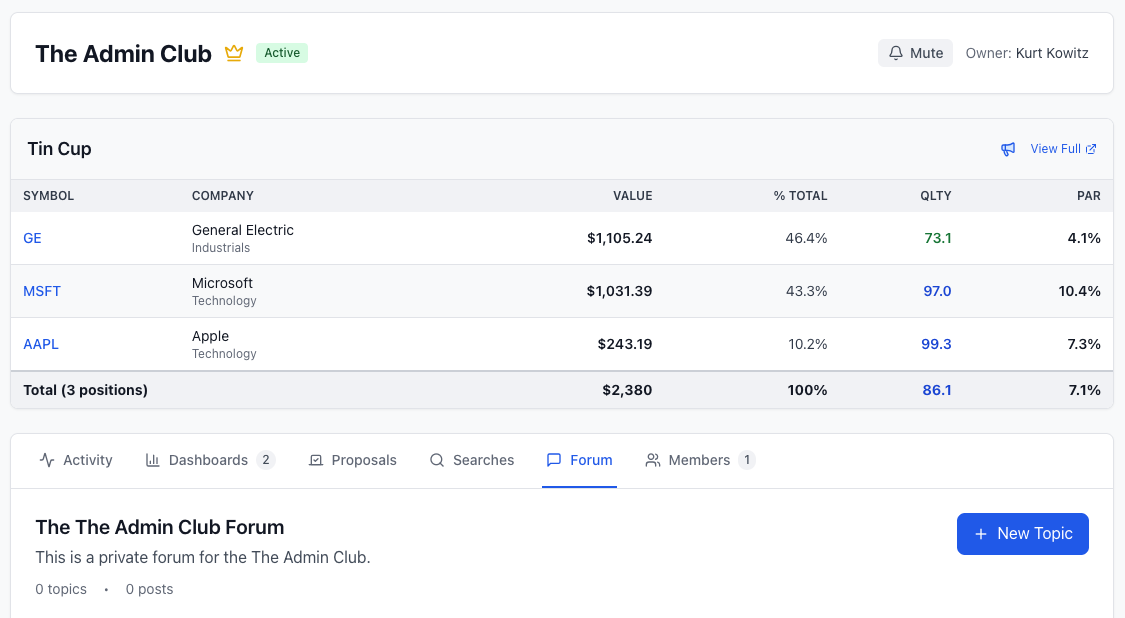The width and height of the screenshot is (1125, 618).
Task: Click AAPL PAR value 7.3%
Action: pyautogui.click(x=1084, y=345)
